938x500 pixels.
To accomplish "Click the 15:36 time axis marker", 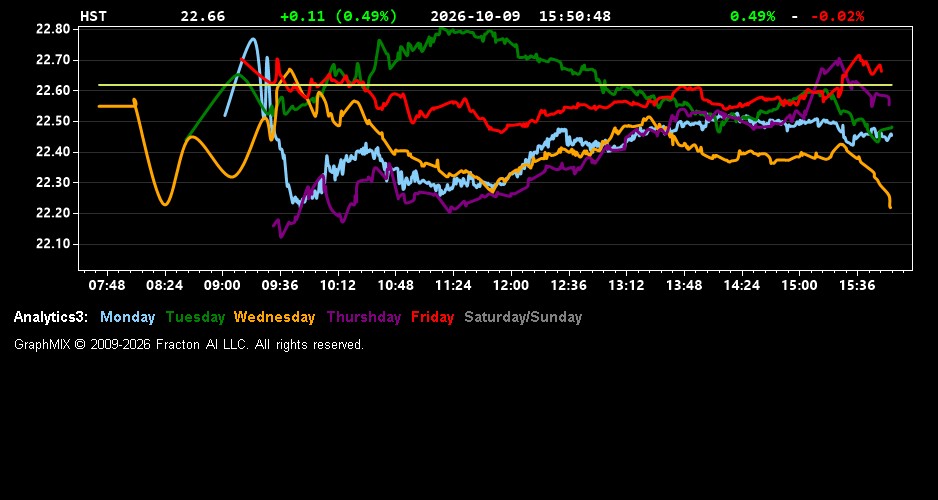I will point(857,285).
